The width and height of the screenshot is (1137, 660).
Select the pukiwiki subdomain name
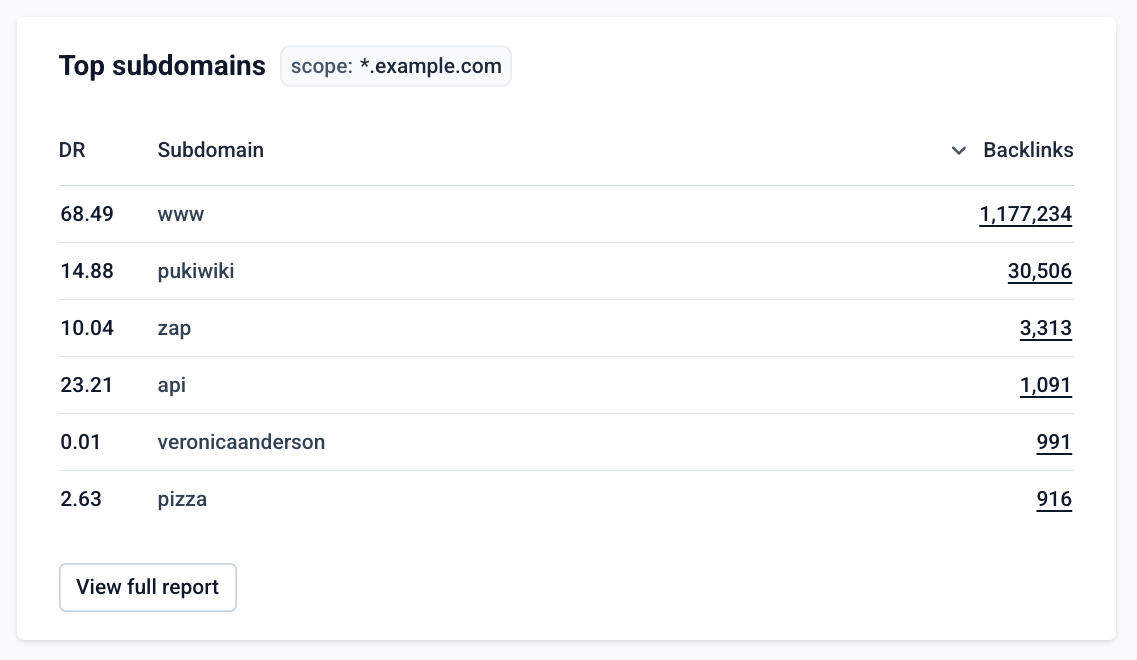pos(196,271)
